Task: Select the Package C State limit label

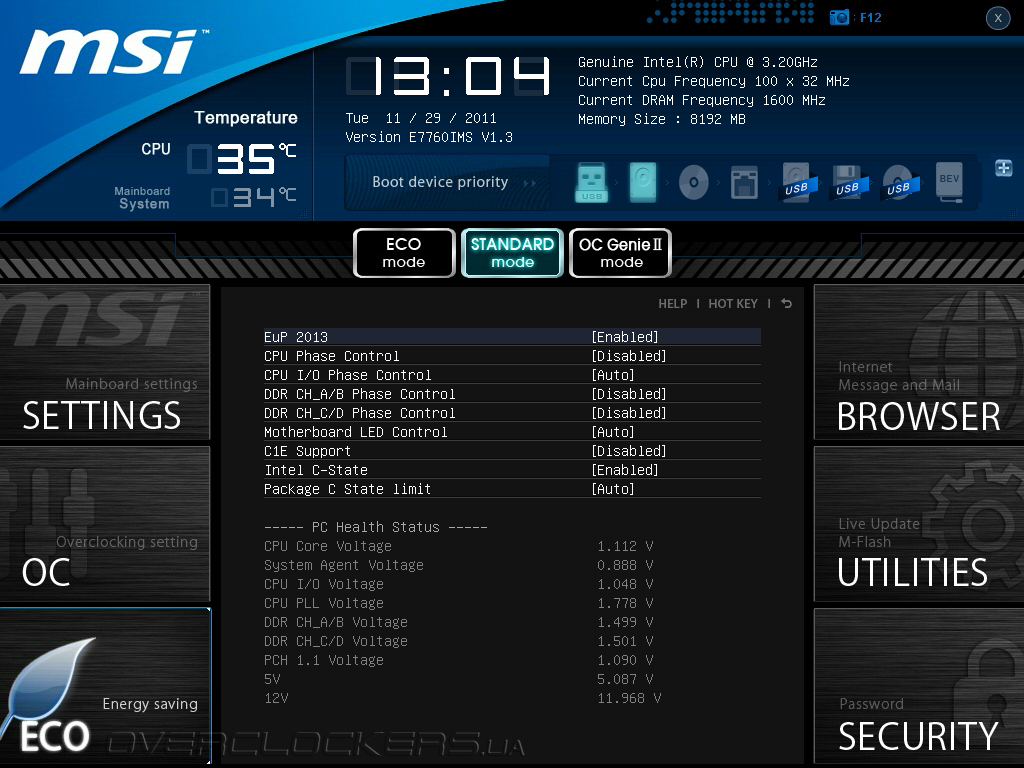Action: pos(347,488)
